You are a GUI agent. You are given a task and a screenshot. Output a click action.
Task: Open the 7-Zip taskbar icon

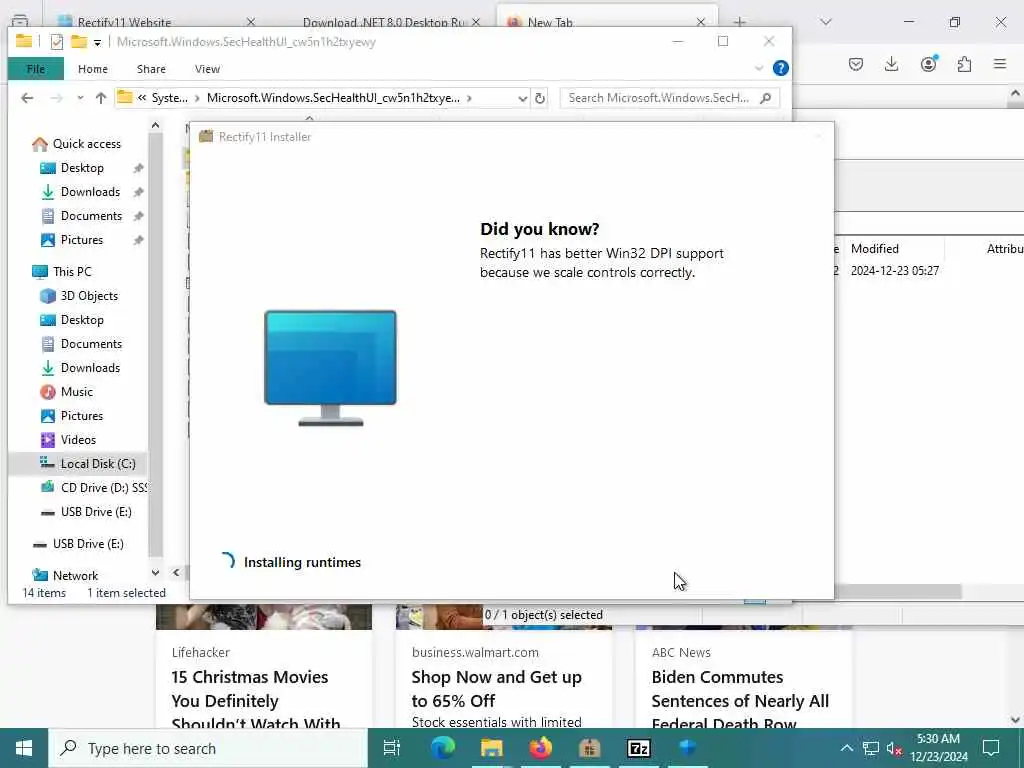coord(639,748)
